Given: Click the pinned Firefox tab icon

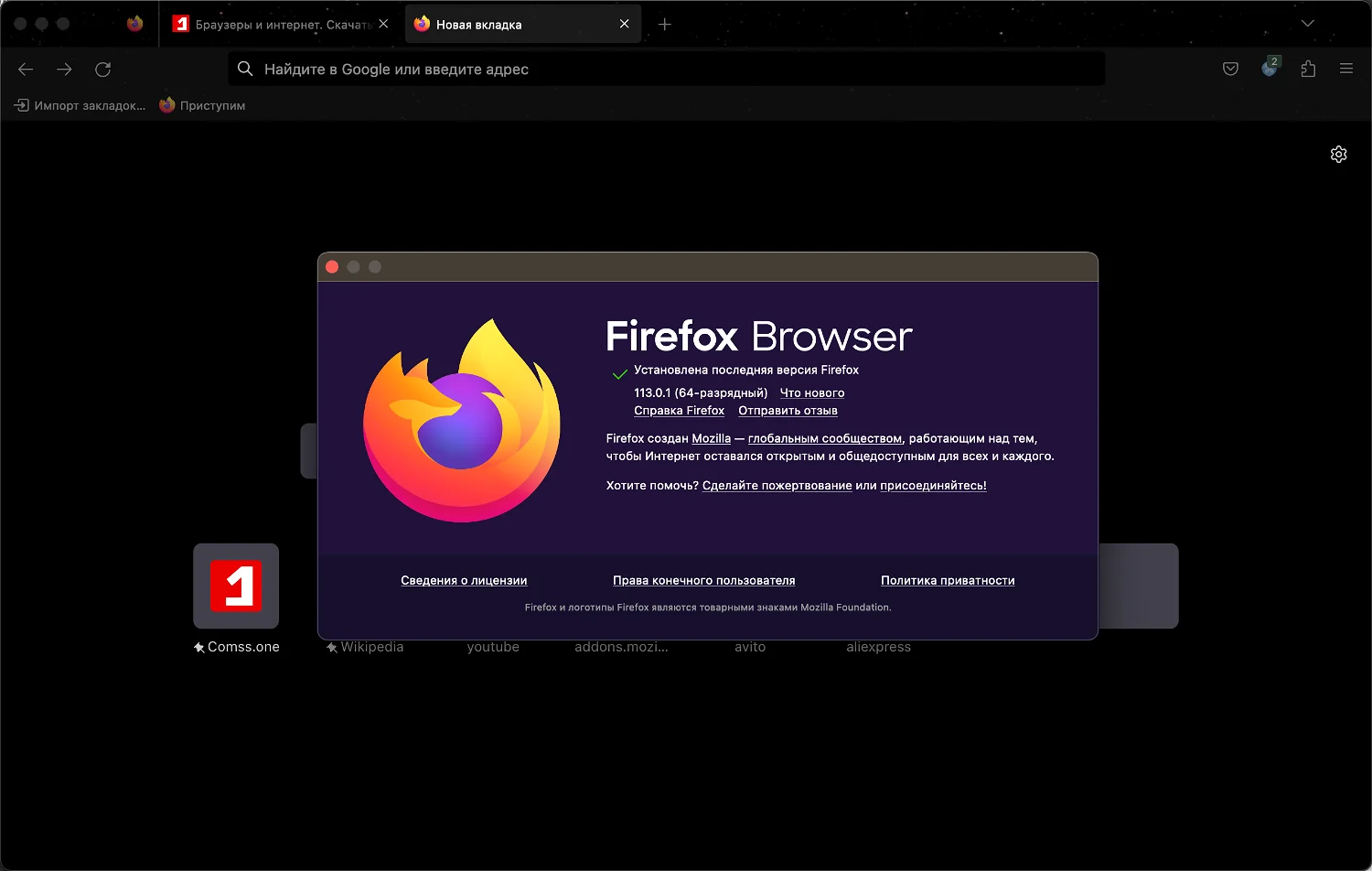Looking at the screenshot, I should [x=135, y=25].
